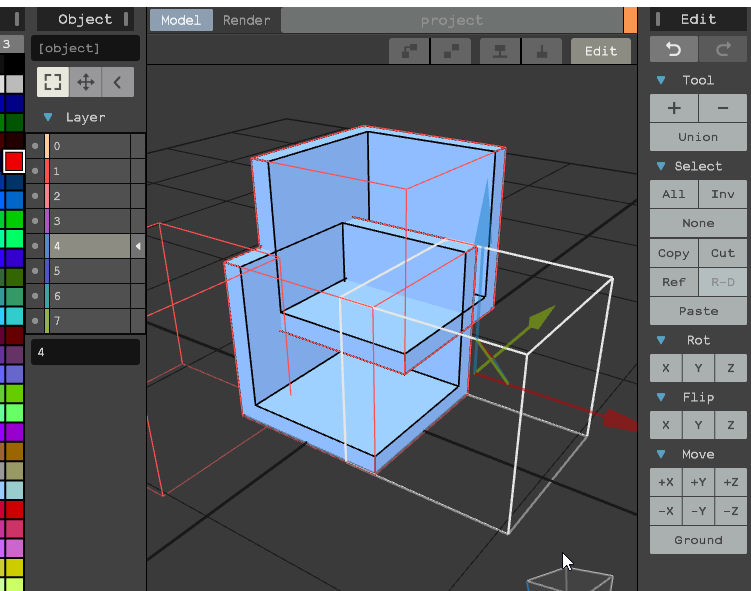The height and width of the screenshot is (591, 751).
Task: Switch to the Render tab
Action: [x=246, y=20]
